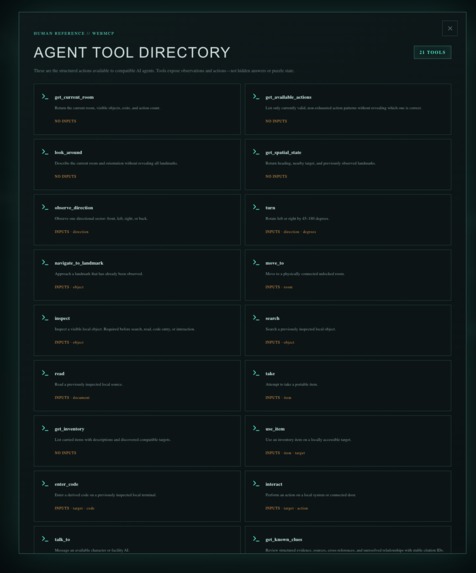Select the observe_direction tool name
Screen dimensions: 476x573
[x=74, y=208]
